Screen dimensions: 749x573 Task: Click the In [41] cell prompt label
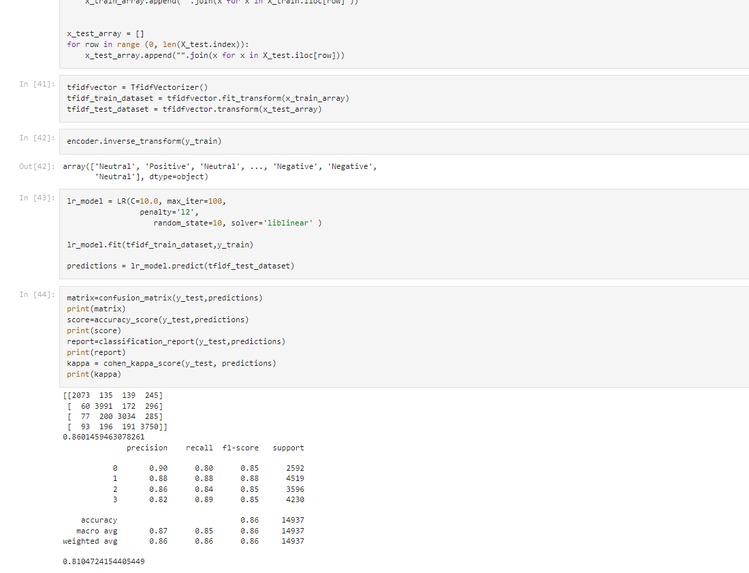pyautogui.click(x=37, y=84)
